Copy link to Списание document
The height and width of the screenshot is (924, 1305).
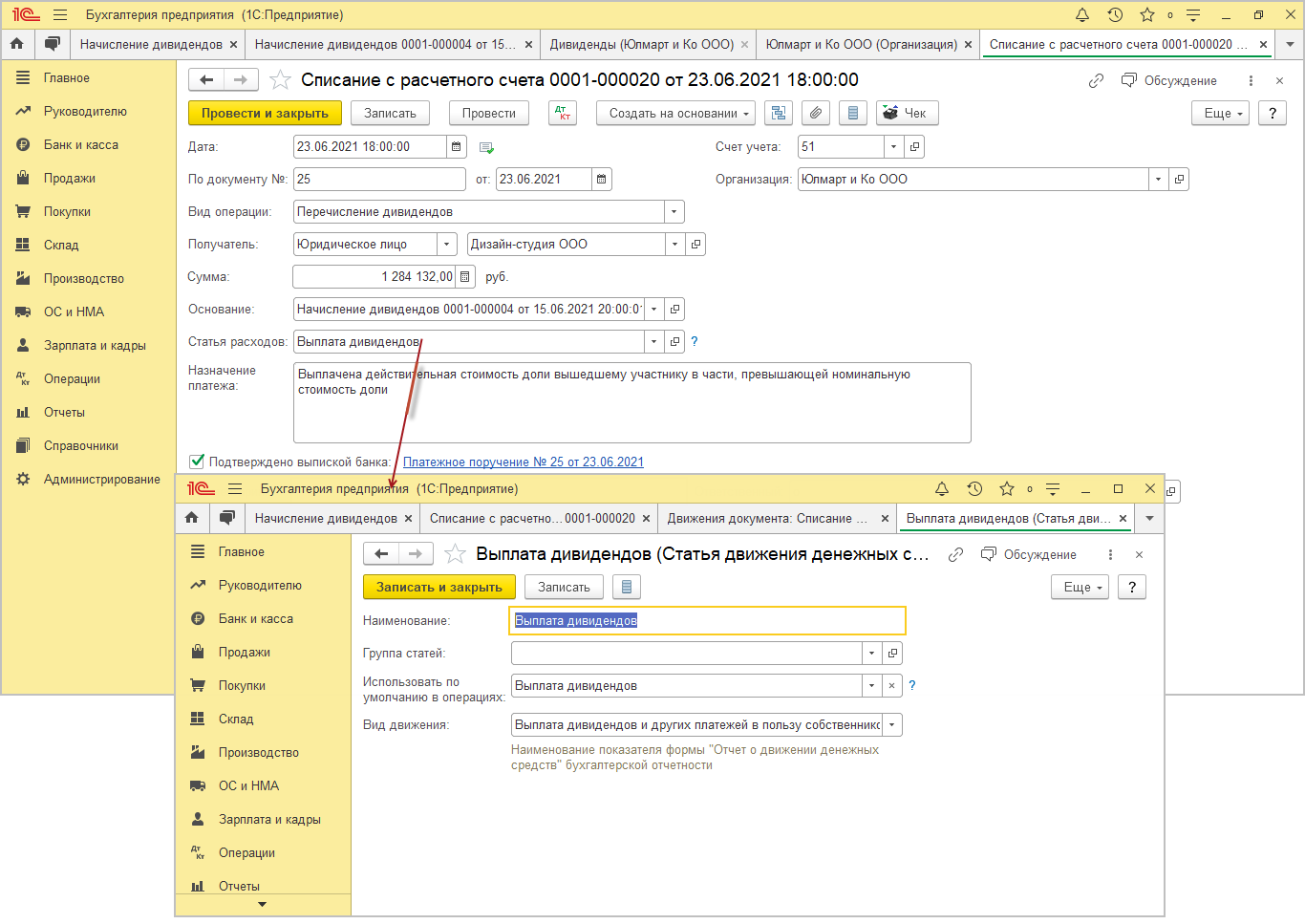(x=1096, y=80)
